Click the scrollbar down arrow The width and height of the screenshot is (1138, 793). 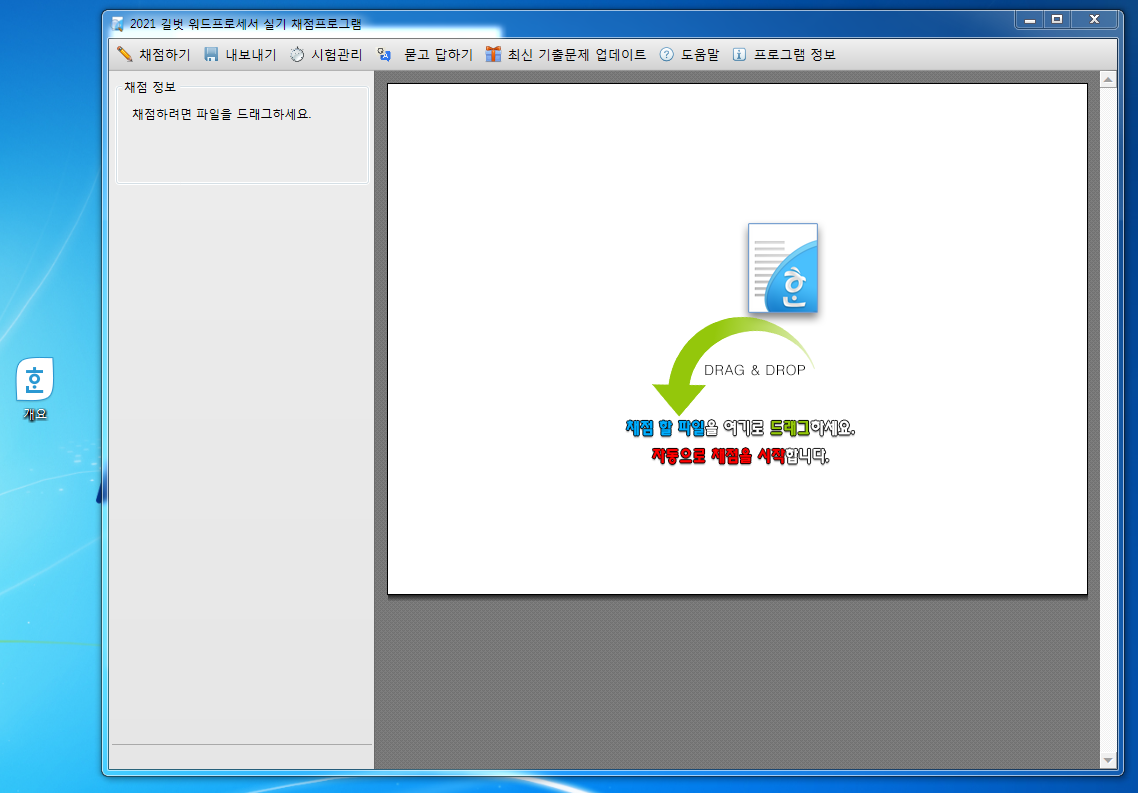(1107, 761)
